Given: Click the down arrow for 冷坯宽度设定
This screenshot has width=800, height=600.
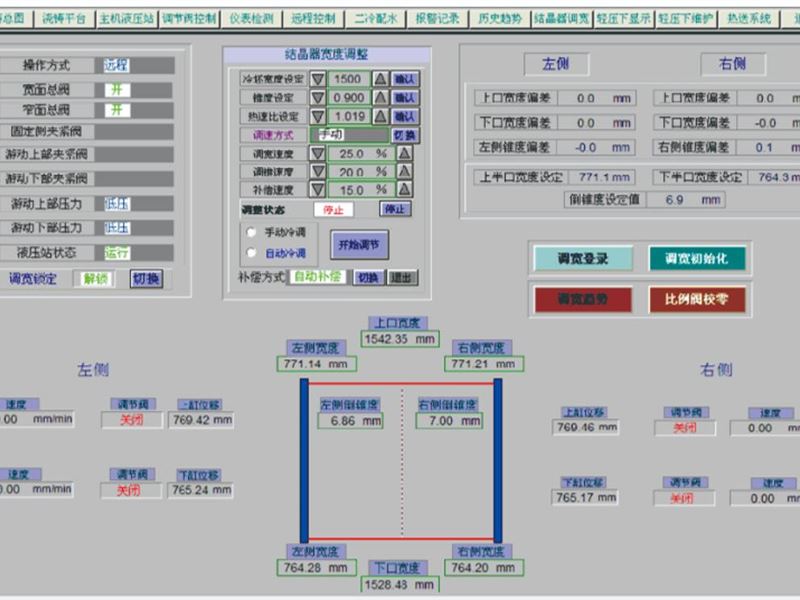Looking at the screenshot, I should [x=318, y=79].
